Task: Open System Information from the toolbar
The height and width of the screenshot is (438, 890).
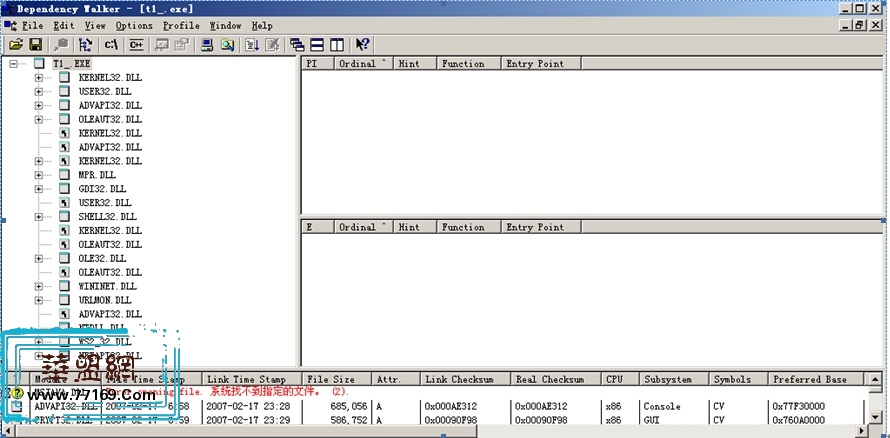Action: tap(206, 44)
